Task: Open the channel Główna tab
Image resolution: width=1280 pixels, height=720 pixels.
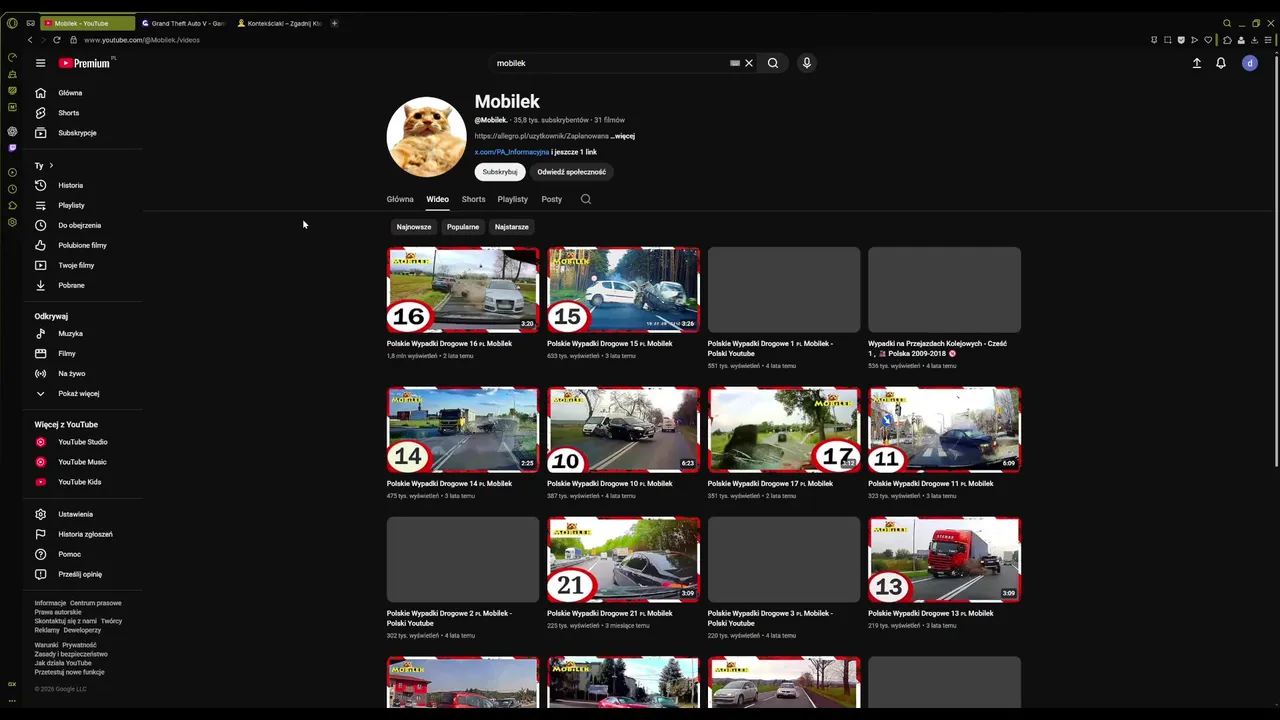Action: coord(400,199)
